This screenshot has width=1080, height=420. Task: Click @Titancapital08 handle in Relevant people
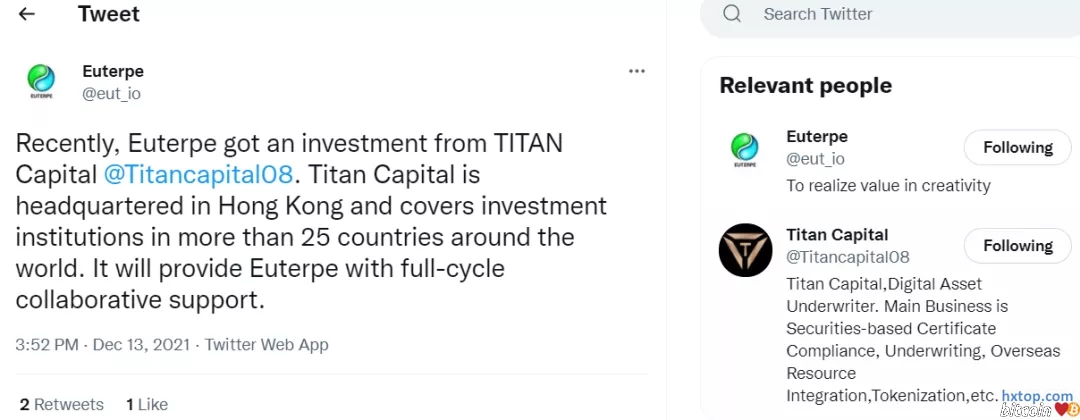(848, 257)
